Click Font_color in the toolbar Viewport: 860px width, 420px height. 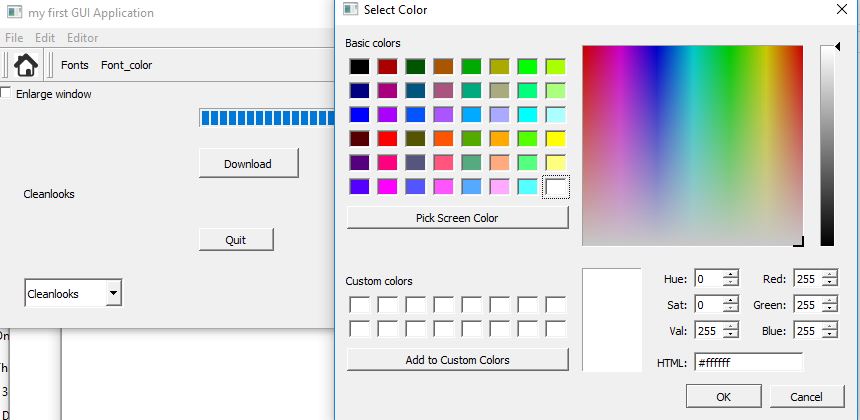(x=126, y=65)
